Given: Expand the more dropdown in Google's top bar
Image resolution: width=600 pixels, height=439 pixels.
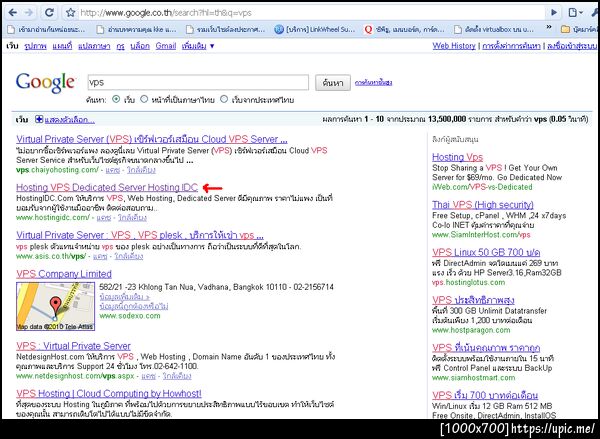Looking at the screenshot, I should 198,46.
